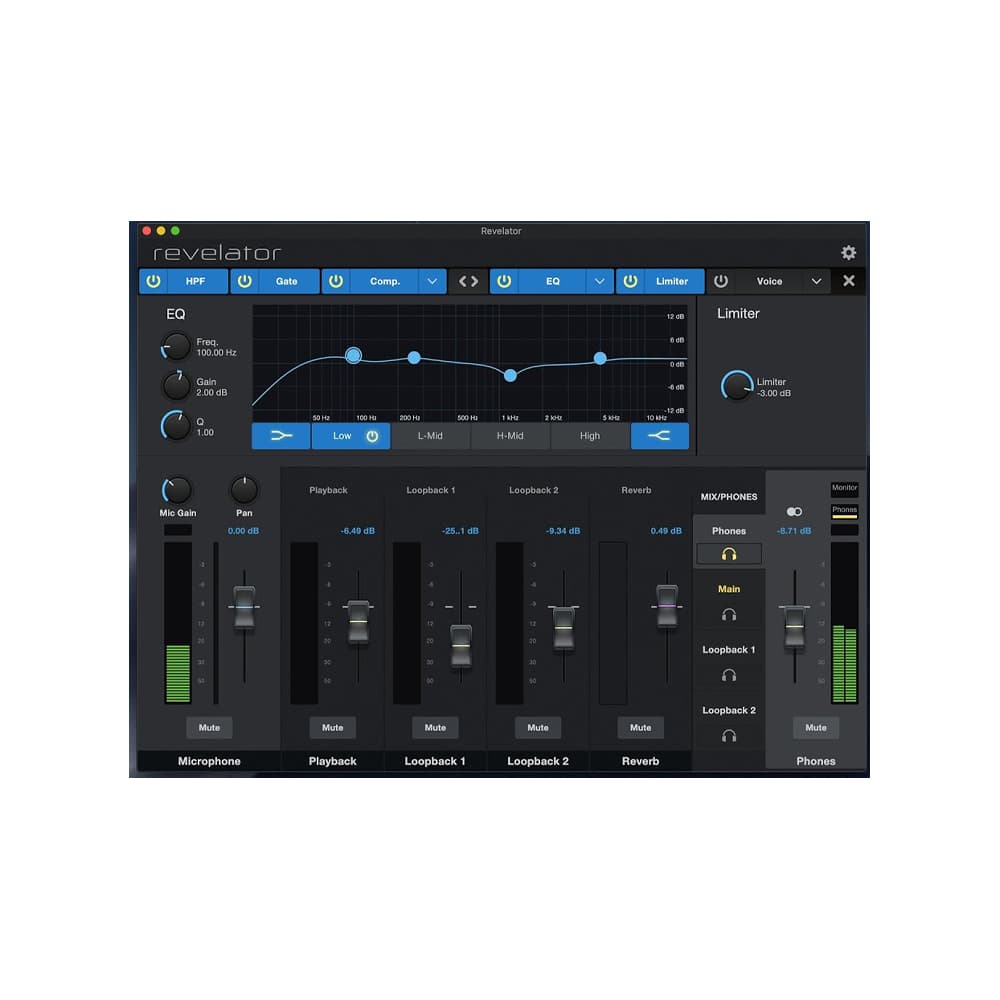
Task: Select the EQ tab
Action: click(x=552, y=281)
